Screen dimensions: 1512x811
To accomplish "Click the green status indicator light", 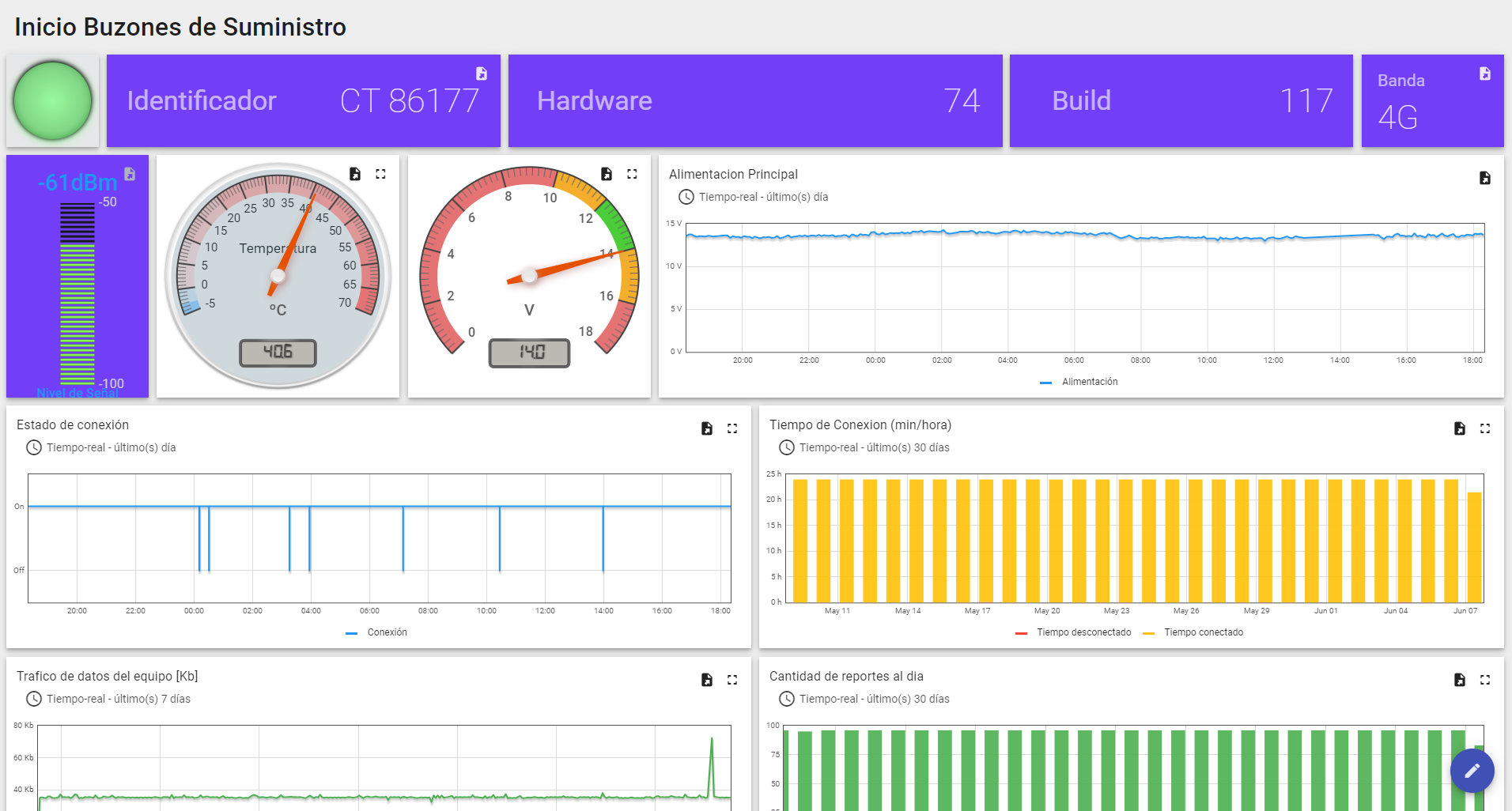I will [x=53, y=101].
